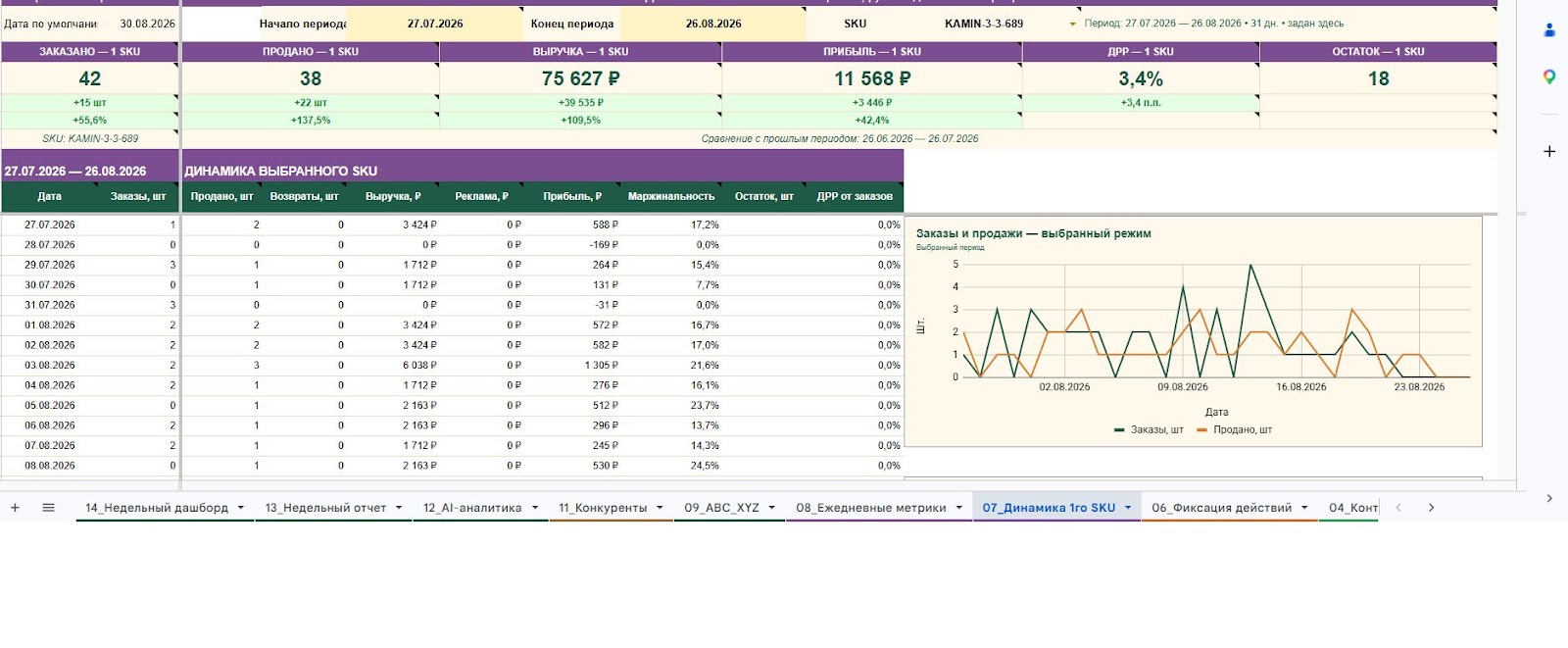Select the SKU value cell KAMIN-3-3-689
1568x648 pixels.
[983, 24]
